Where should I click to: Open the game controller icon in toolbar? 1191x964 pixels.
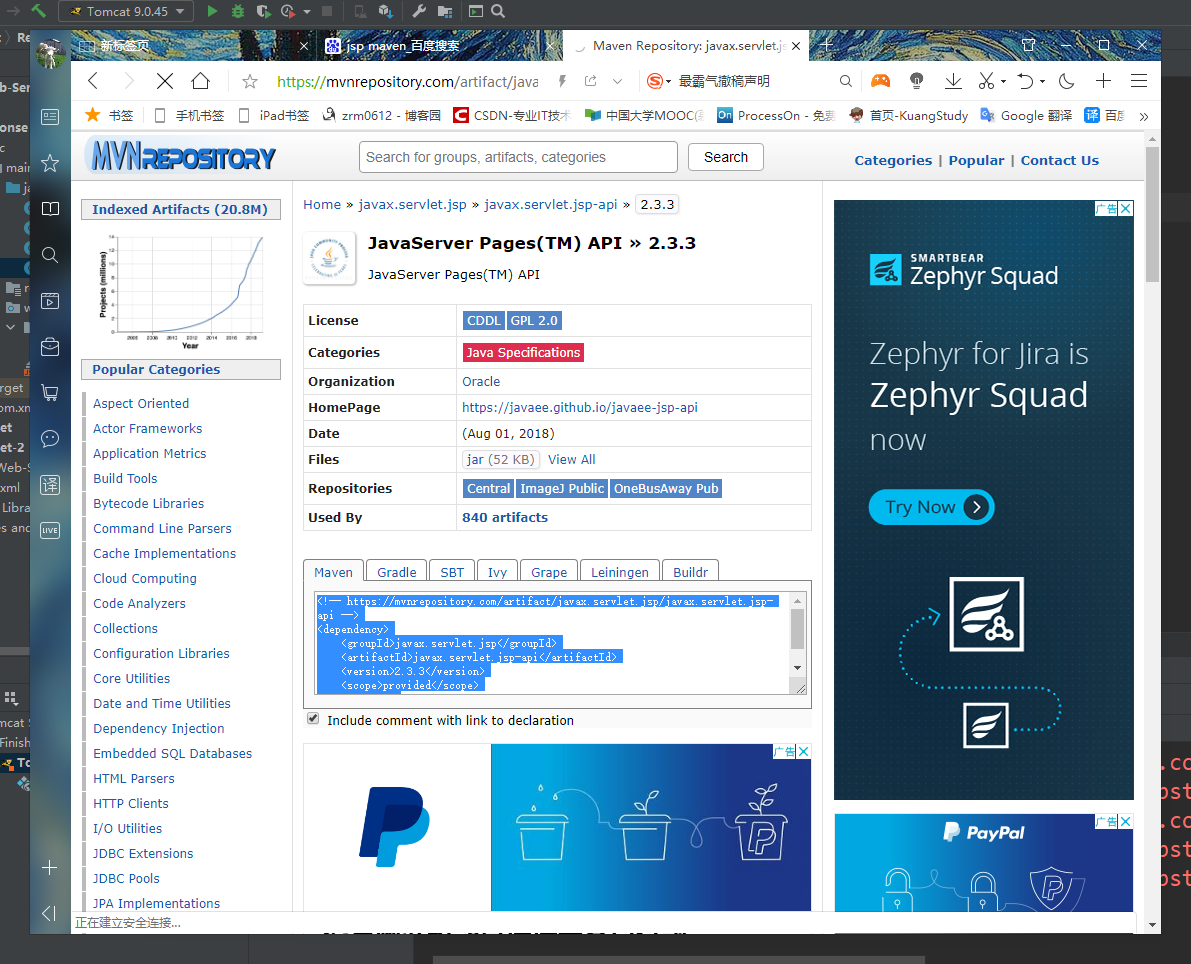point(880,81)
